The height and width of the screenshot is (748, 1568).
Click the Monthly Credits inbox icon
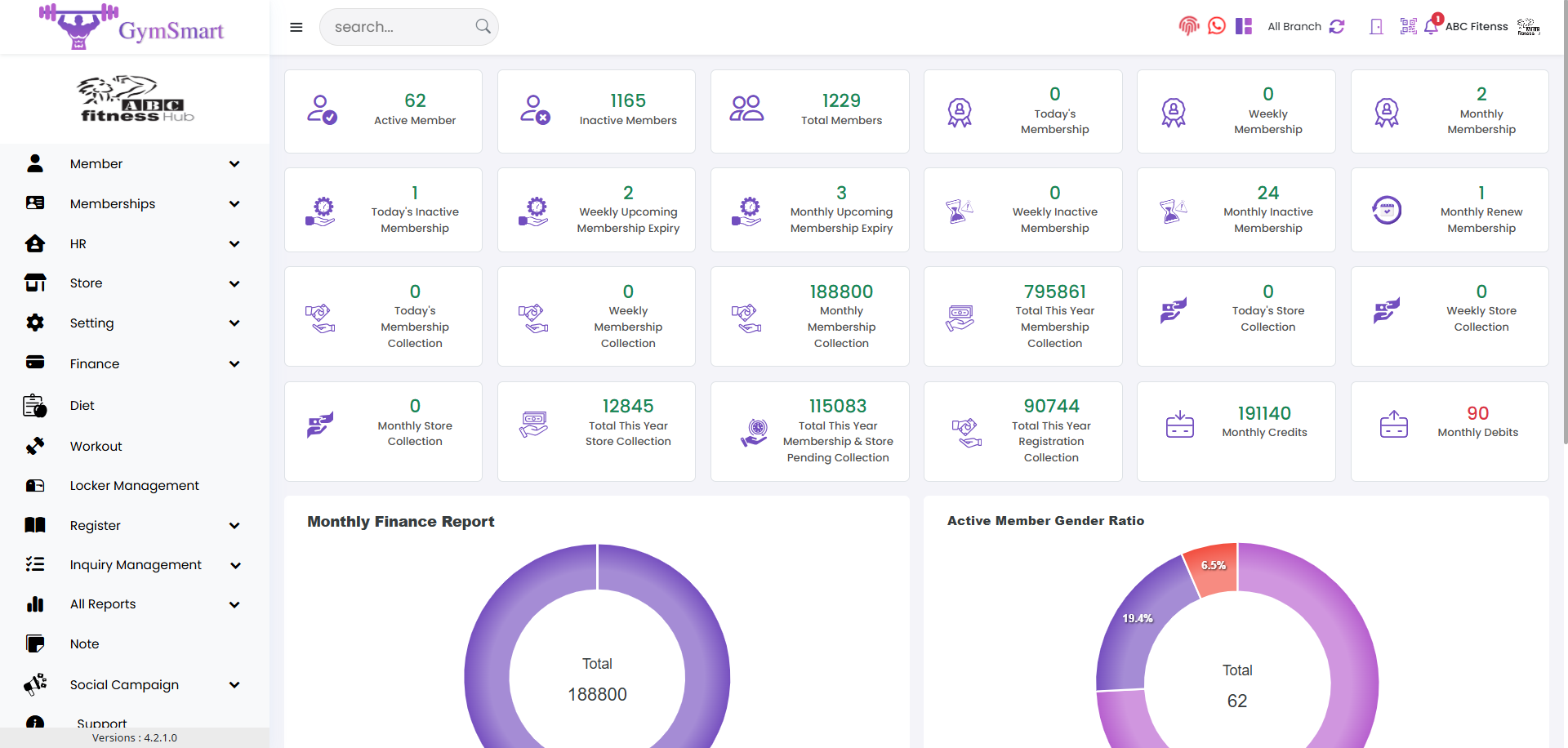pos(1179,424)
